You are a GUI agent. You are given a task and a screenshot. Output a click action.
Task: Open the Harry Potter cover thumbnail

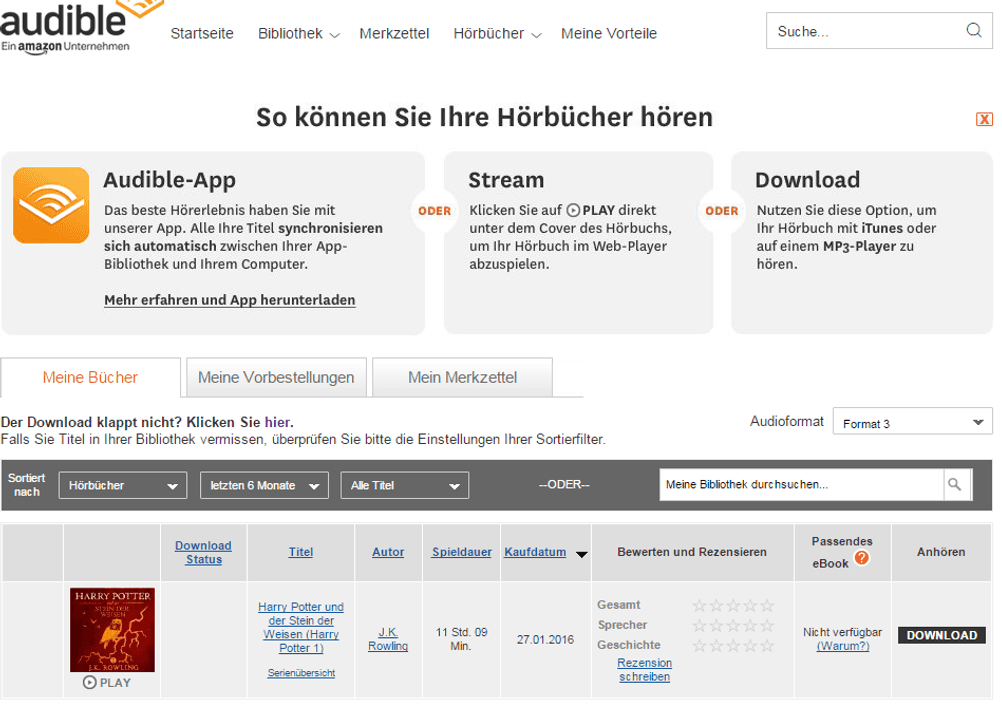pyautogui.click(x=112, y=630)
